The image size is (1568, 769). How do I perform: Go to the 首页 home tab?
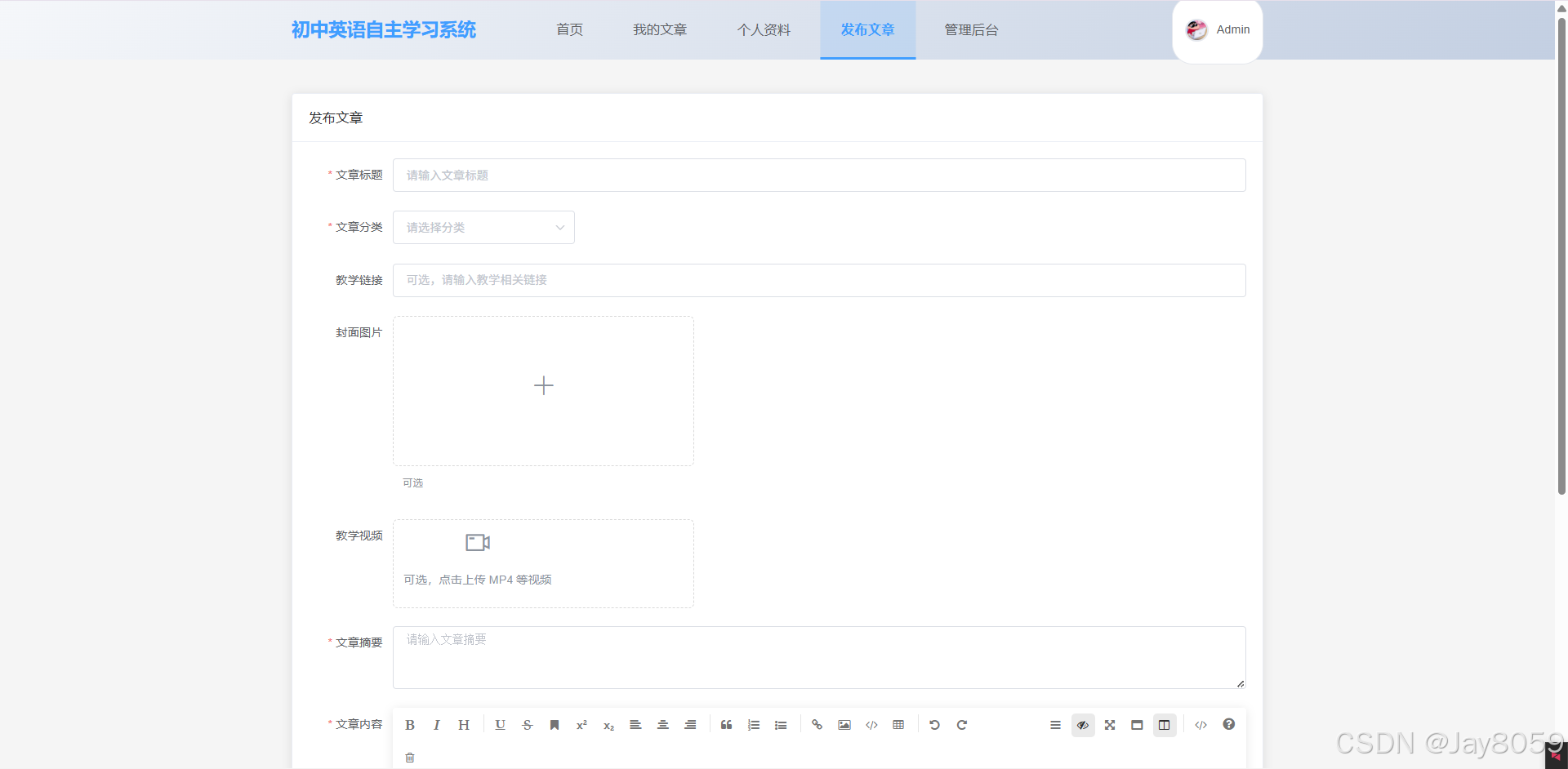coord(569,30)
